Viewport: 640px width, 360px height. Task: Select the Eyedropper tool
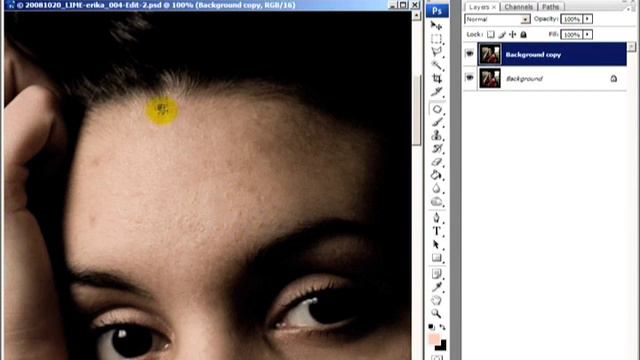[x=436, y=287]
